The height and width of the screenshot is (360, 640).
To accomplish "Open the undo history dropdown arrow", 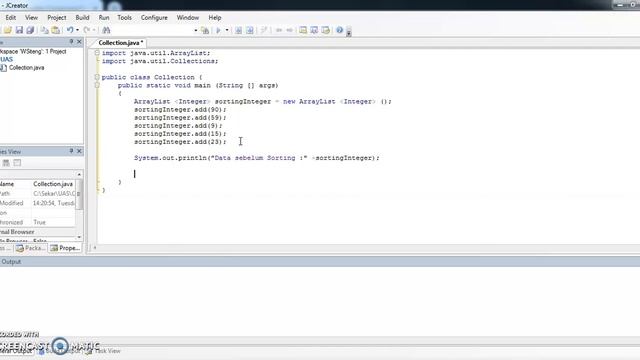I will point(77,30).
